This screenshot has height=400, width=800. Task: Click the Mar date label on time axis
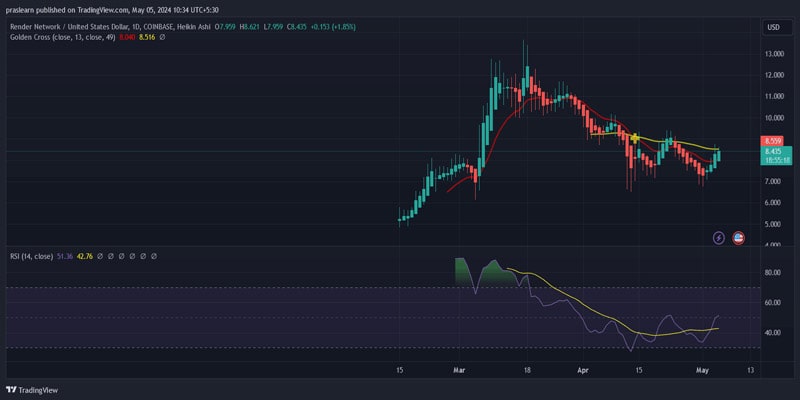coord(459,370)
